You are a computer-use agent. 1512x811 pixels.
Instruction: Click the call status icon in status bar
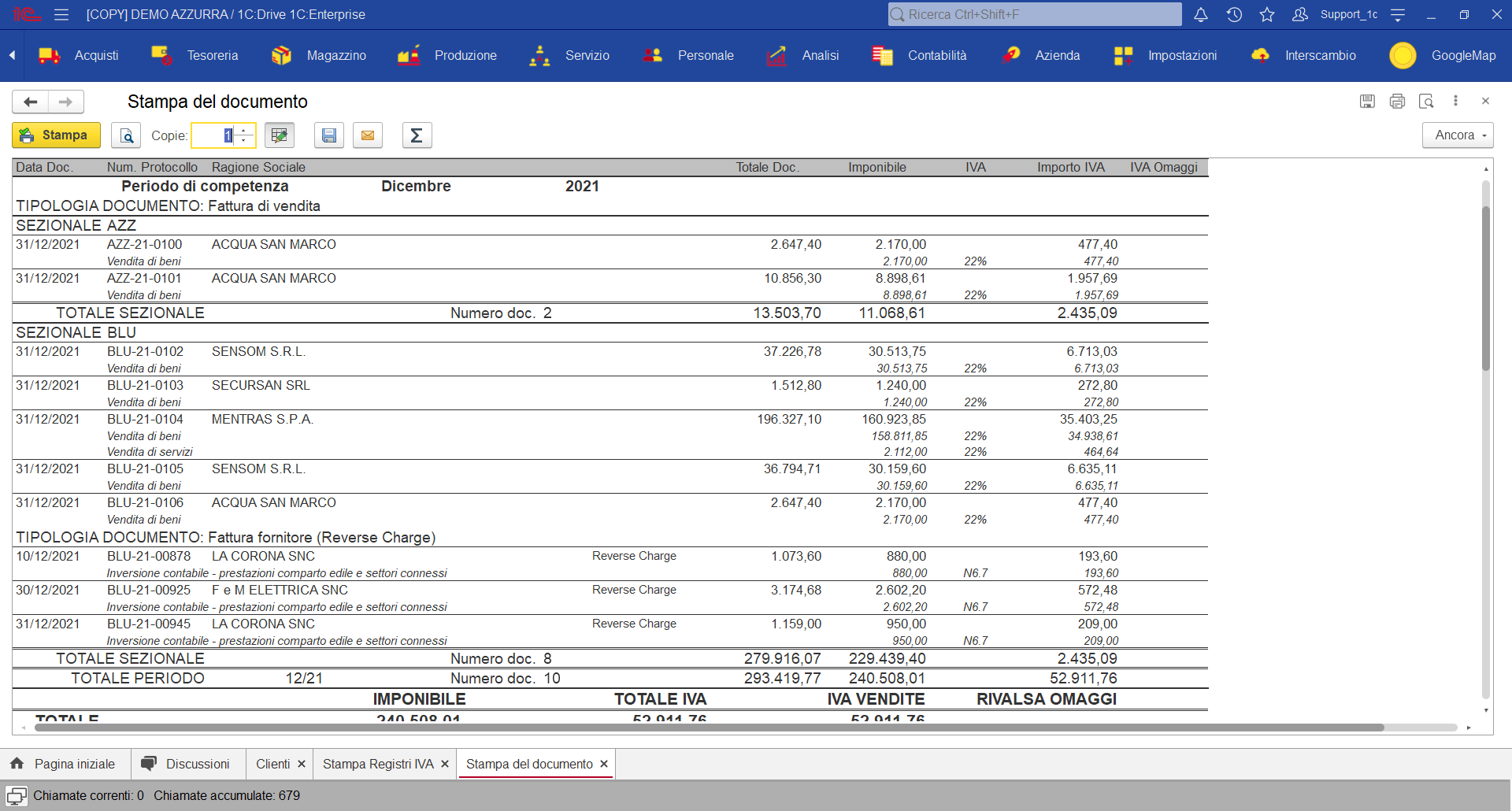[x=17, y=795]
